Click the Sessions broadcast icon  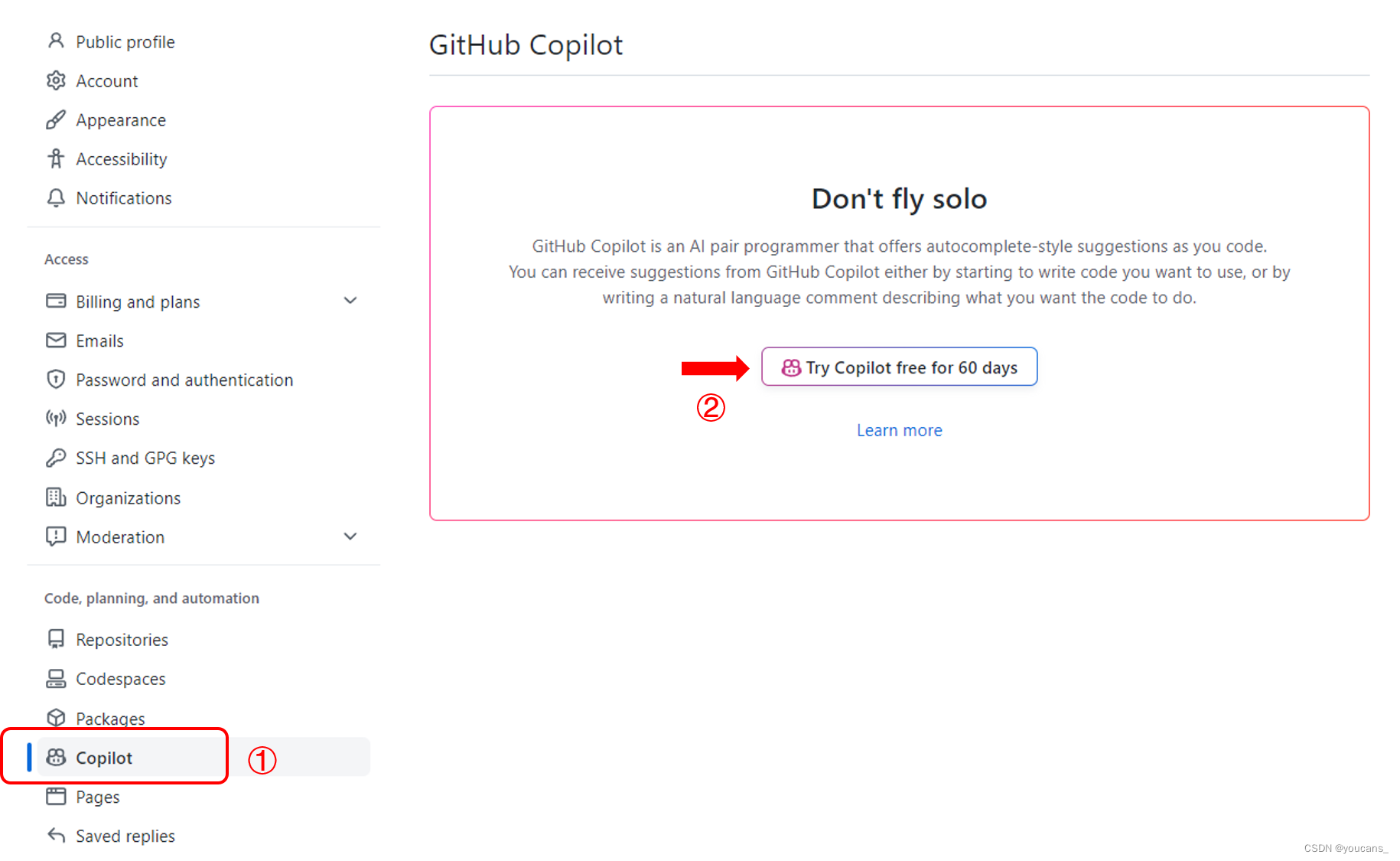pos(56,419)
